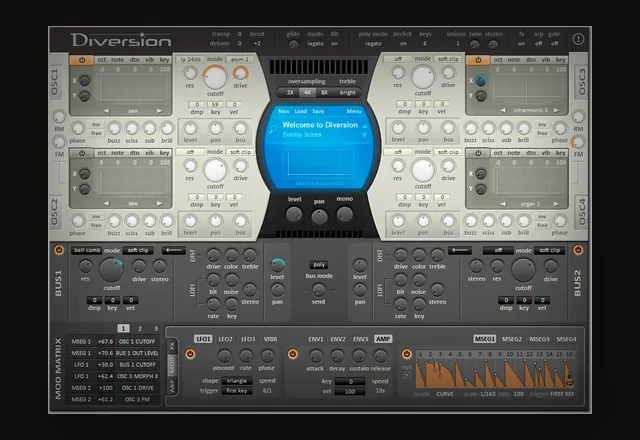Toggle OSC2 power button
640x440 pixels.
(82, 153)
